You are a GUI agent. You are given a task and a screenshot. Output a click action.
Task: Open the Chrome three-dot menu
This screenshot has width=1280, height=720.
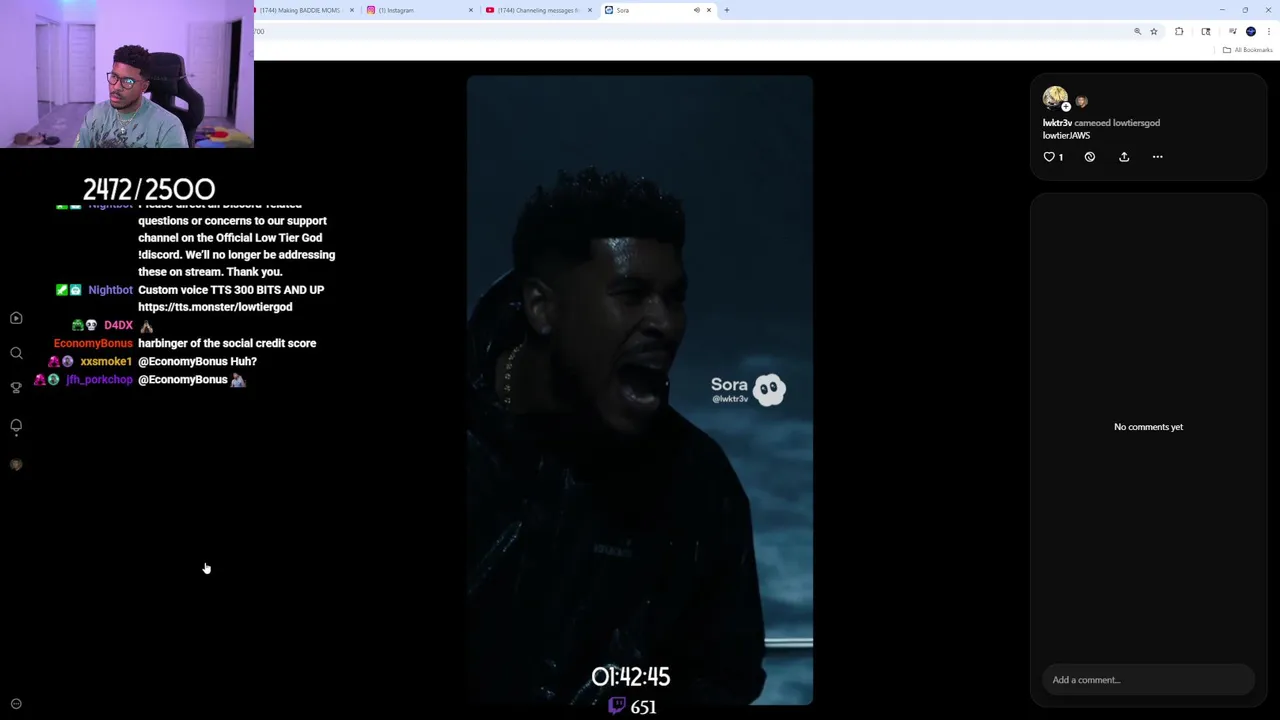tap(1269, 32)
